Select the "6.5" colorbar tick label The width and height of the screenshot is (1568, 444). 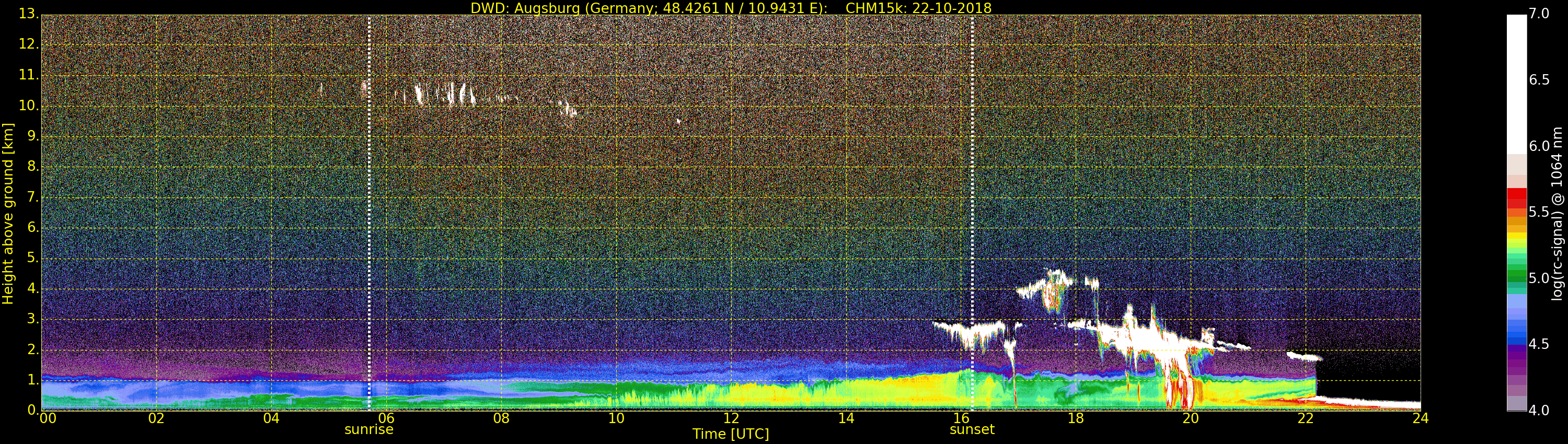click(1539, 80)
